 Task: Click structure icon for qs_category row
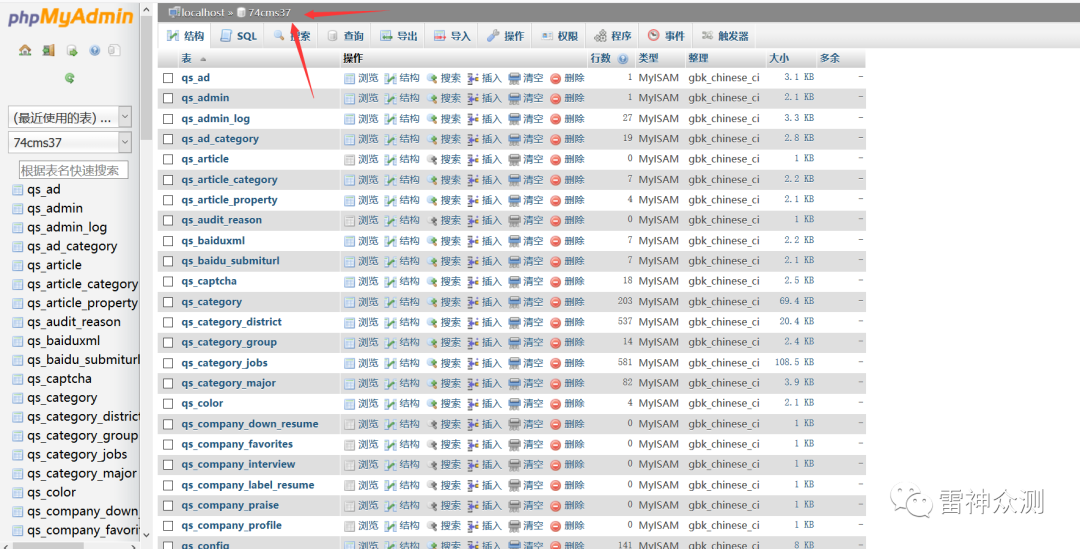point(391,302)
